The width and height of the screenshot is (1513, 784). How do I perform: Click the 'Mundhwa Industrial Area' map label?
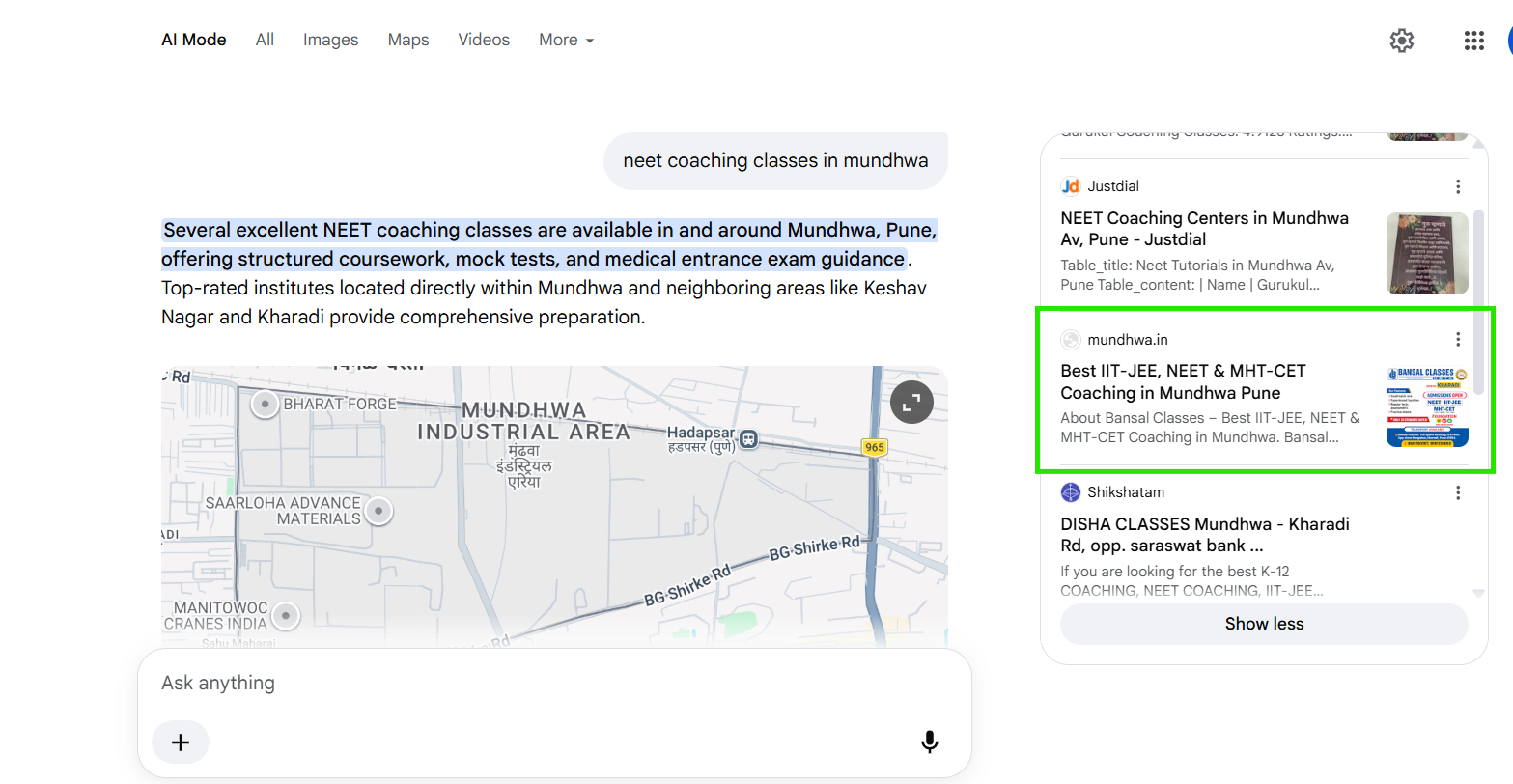523,421
